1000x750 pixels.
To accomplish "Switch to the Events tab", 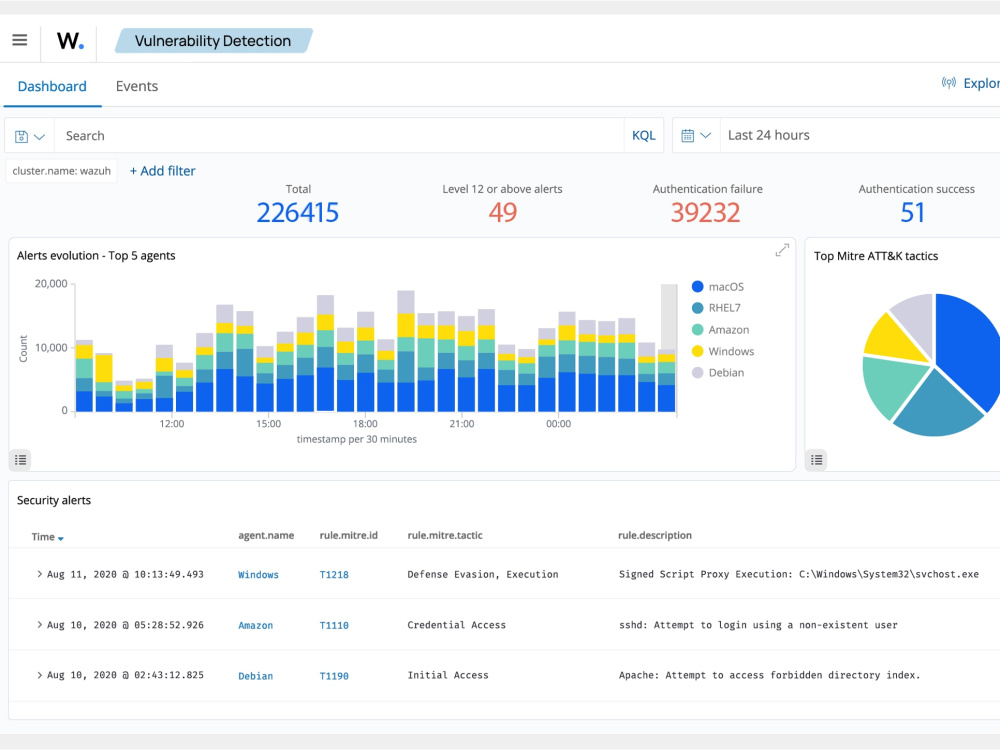I will tap(136, 86).
